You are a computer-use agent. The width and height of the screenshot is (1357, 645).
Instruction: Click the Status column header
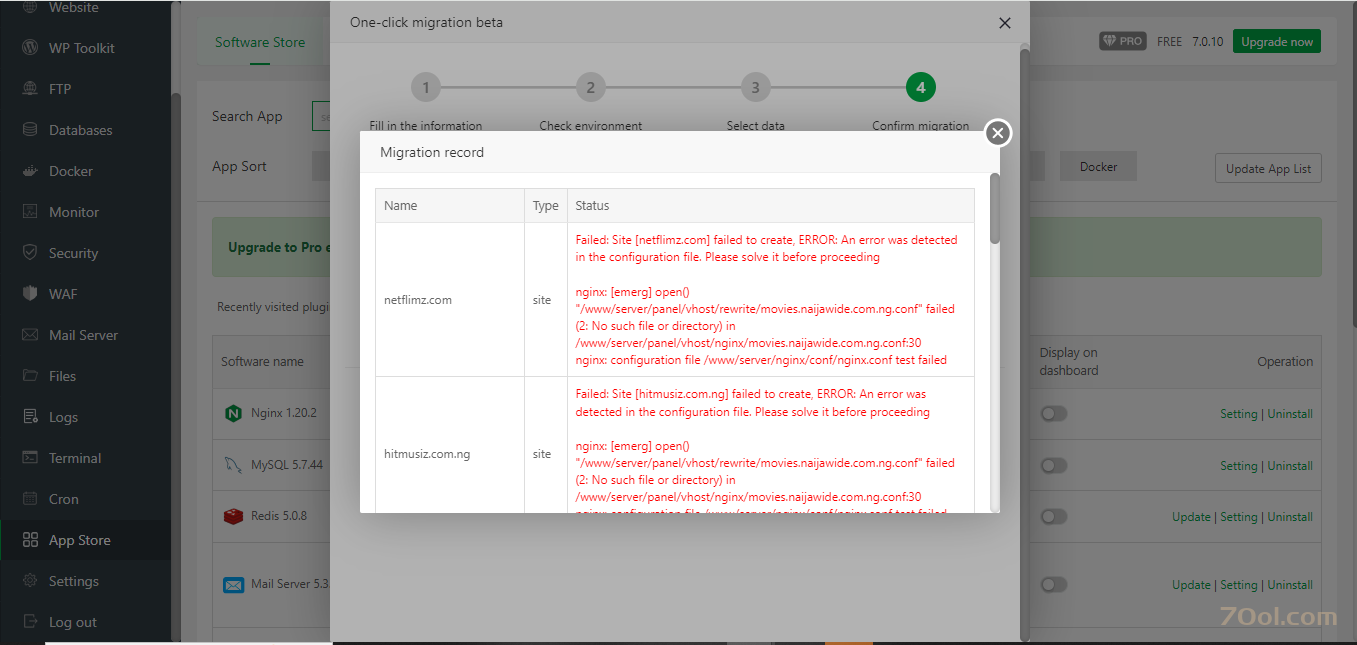coord(771,205)
